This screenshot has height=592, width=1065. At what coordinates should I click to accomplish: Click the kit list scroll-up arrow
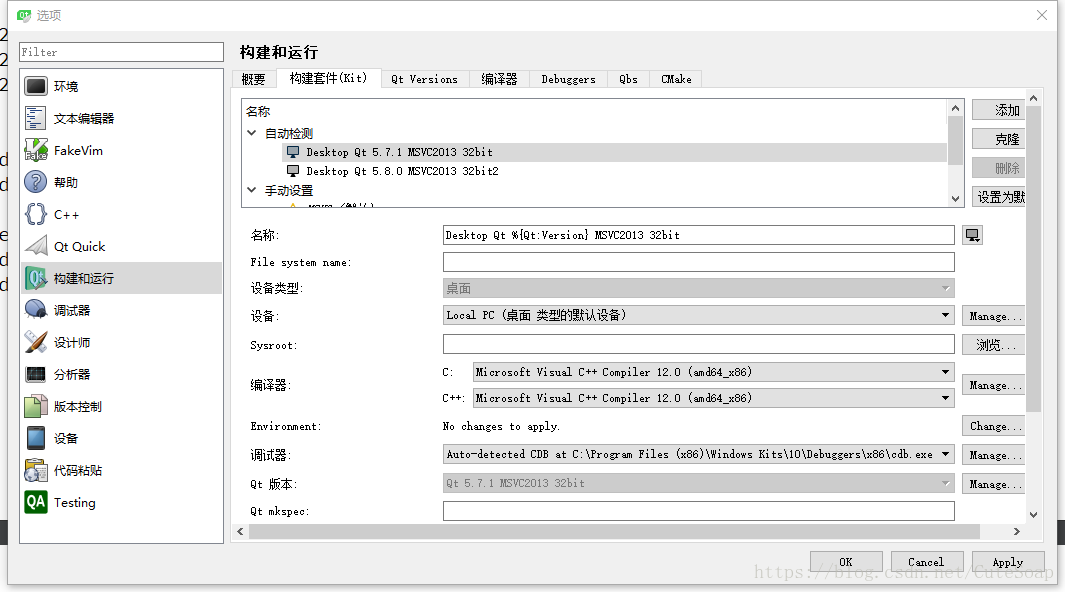pos(955,108)
